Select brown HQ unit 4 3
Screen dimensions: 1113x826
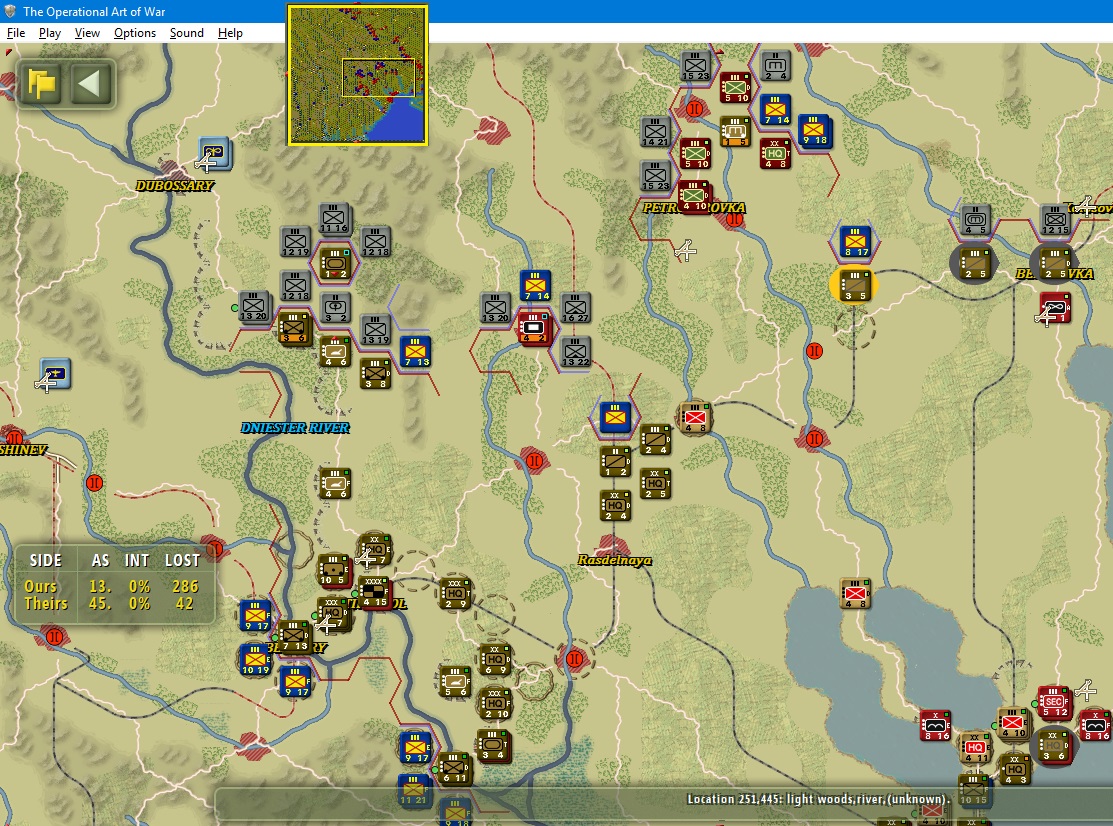pos(1015,770)
